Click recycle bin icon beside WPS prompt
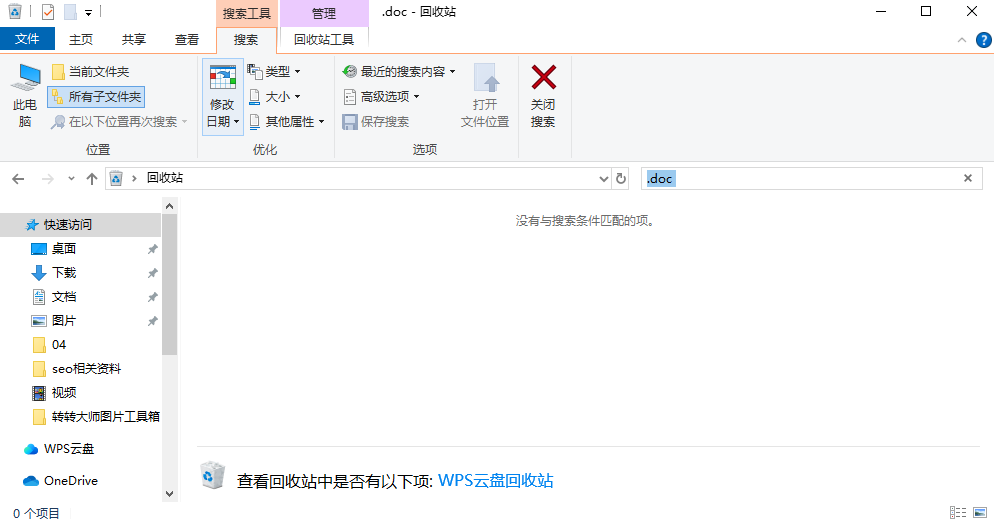994x525 pixels. [x=212, y=476]
